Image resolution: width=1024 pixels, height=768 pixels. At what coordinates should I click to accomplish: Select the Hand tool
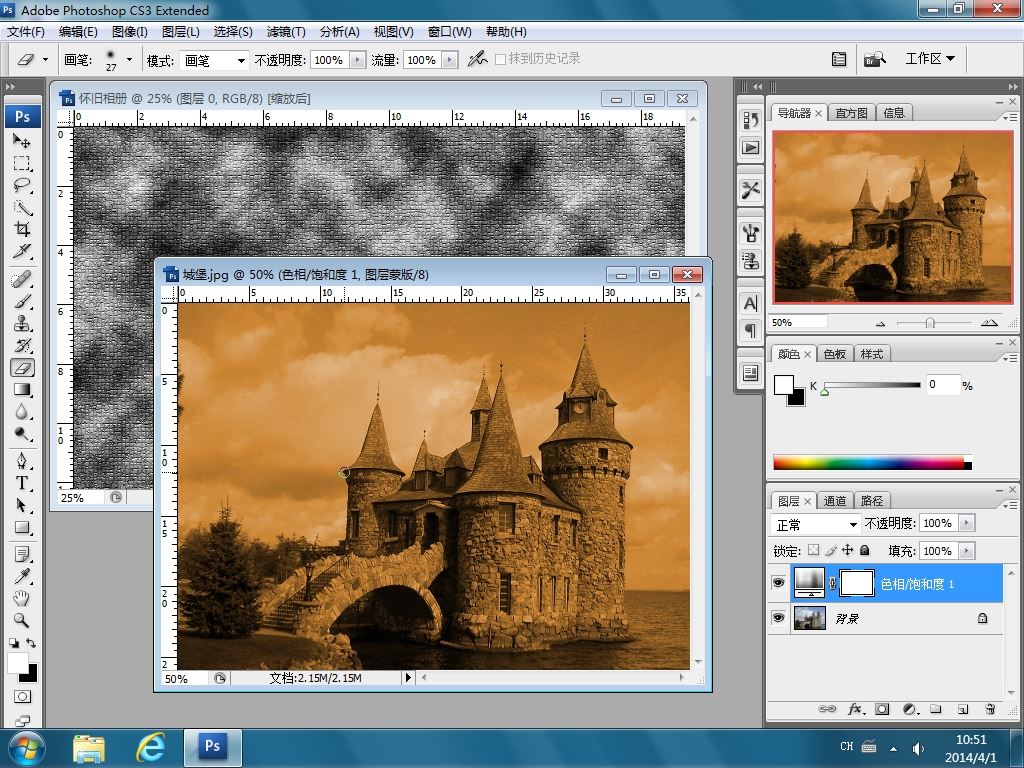(x=22, y=598)
